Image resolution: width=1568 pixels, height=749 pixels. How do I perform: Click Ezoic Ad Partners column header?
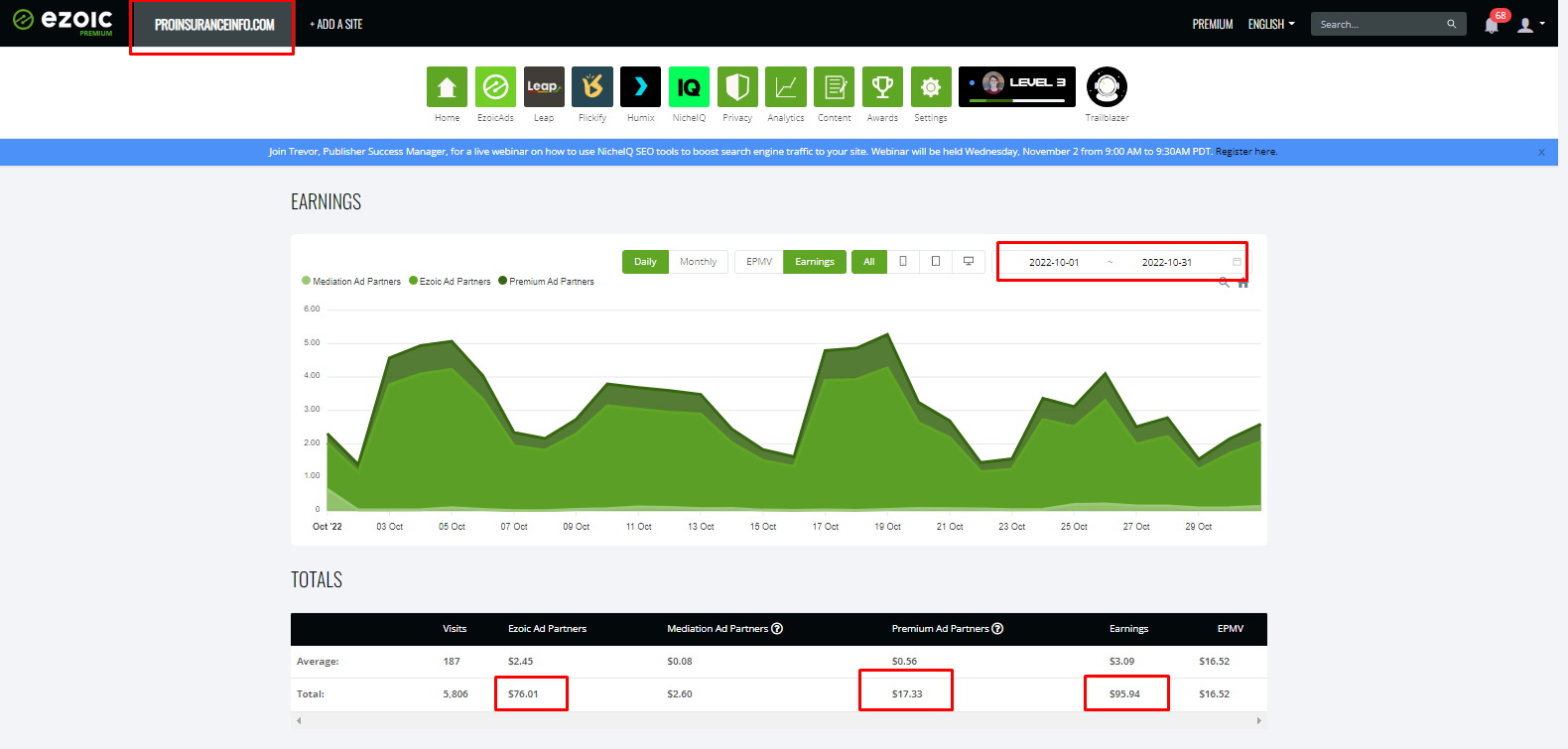click(x=547, y=628)
